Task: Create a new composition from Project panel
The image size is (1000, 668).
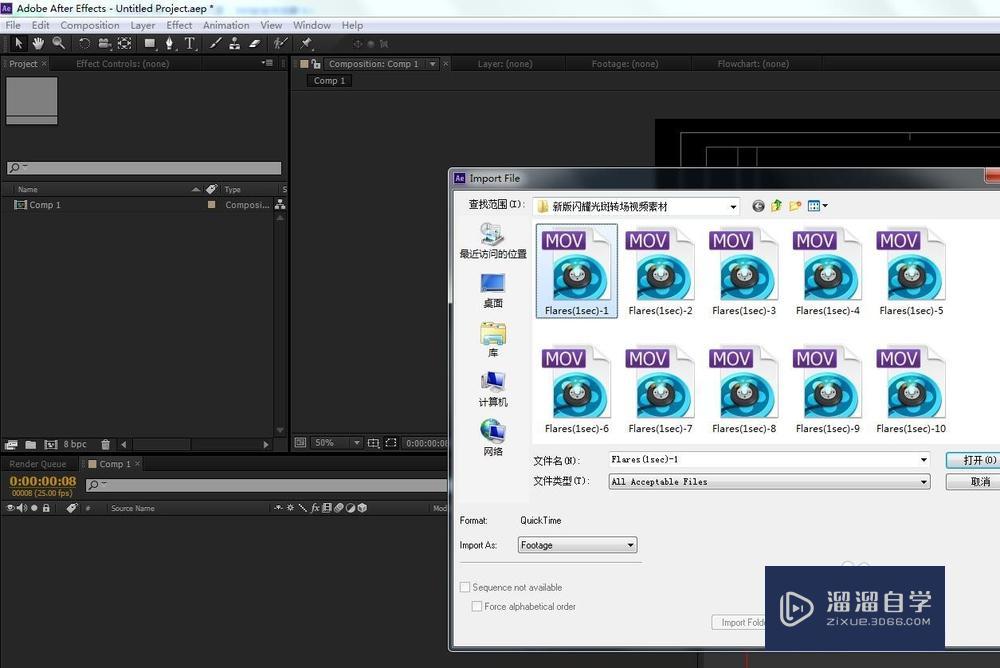Action: coord(51,445)
